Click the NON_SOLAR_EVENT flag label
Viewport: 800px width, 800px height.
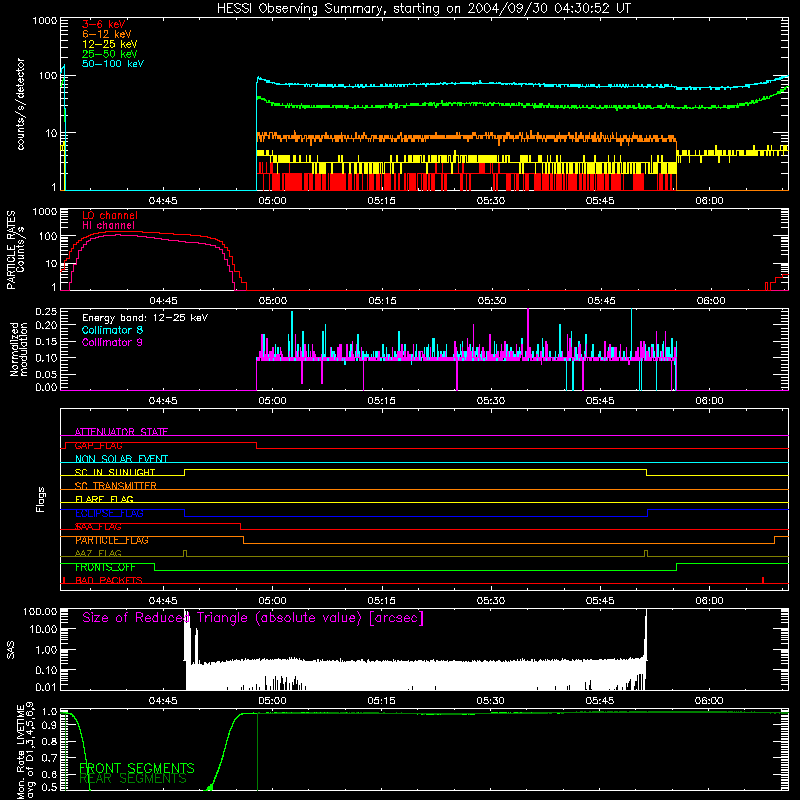121,459
